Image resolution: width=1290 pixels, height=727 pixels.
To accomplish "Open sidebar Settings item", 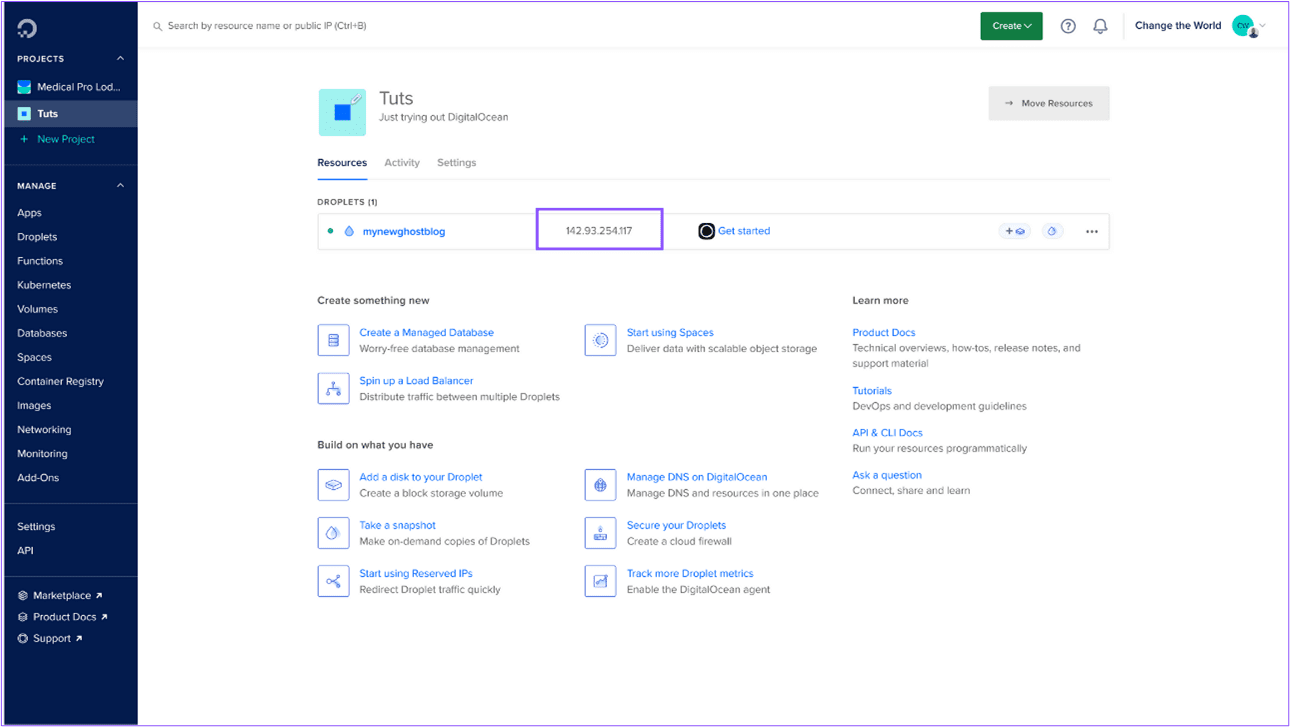I will point(36,526).
